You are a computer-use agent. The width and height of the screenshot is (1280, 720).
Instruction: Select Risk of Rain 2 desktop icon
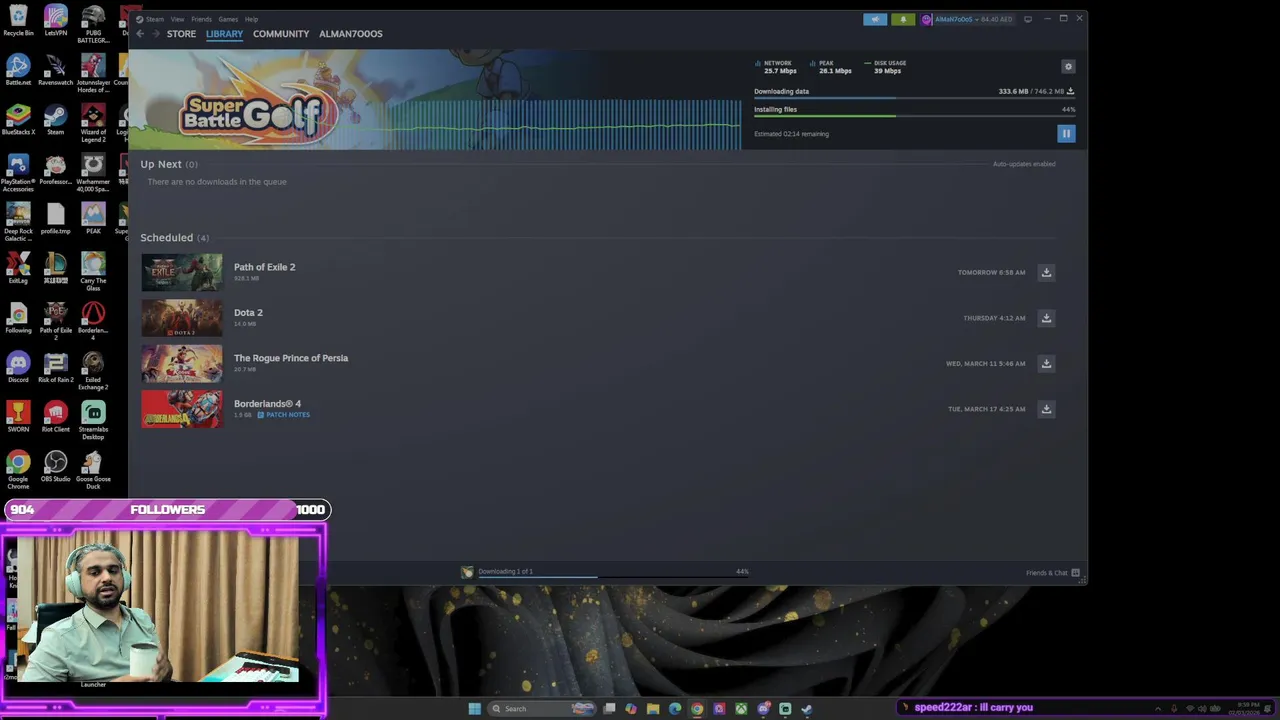point(56,367)
